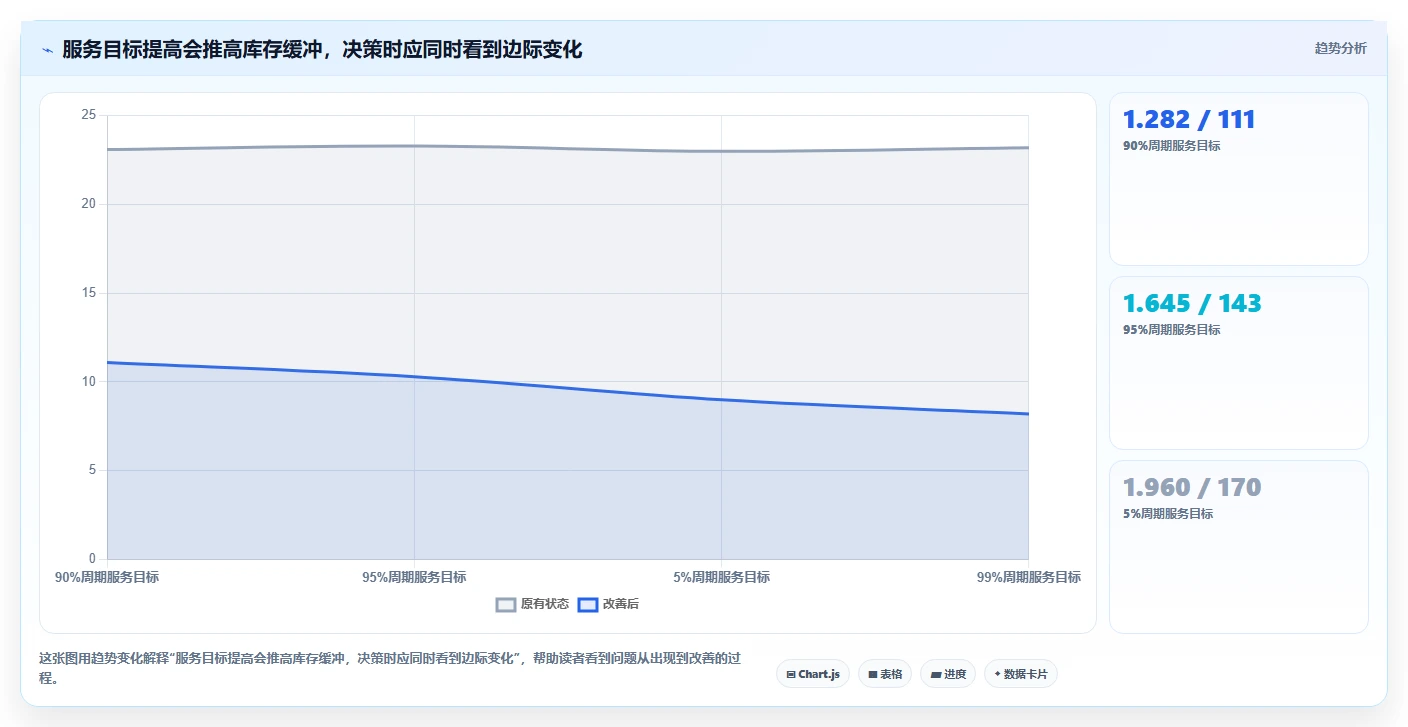Click the 趋势分析 label in header

[x=1340, y=48]
